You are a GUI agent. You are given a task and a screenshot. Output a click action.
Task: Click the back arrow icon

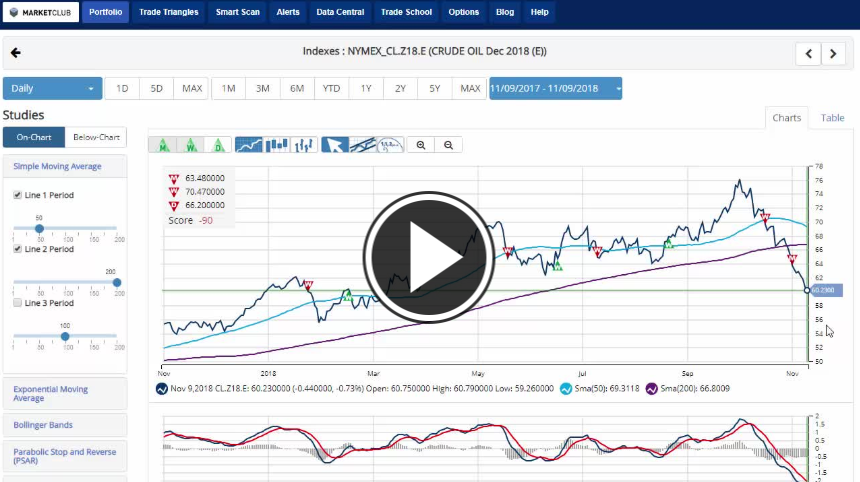[x=15, y=53]
